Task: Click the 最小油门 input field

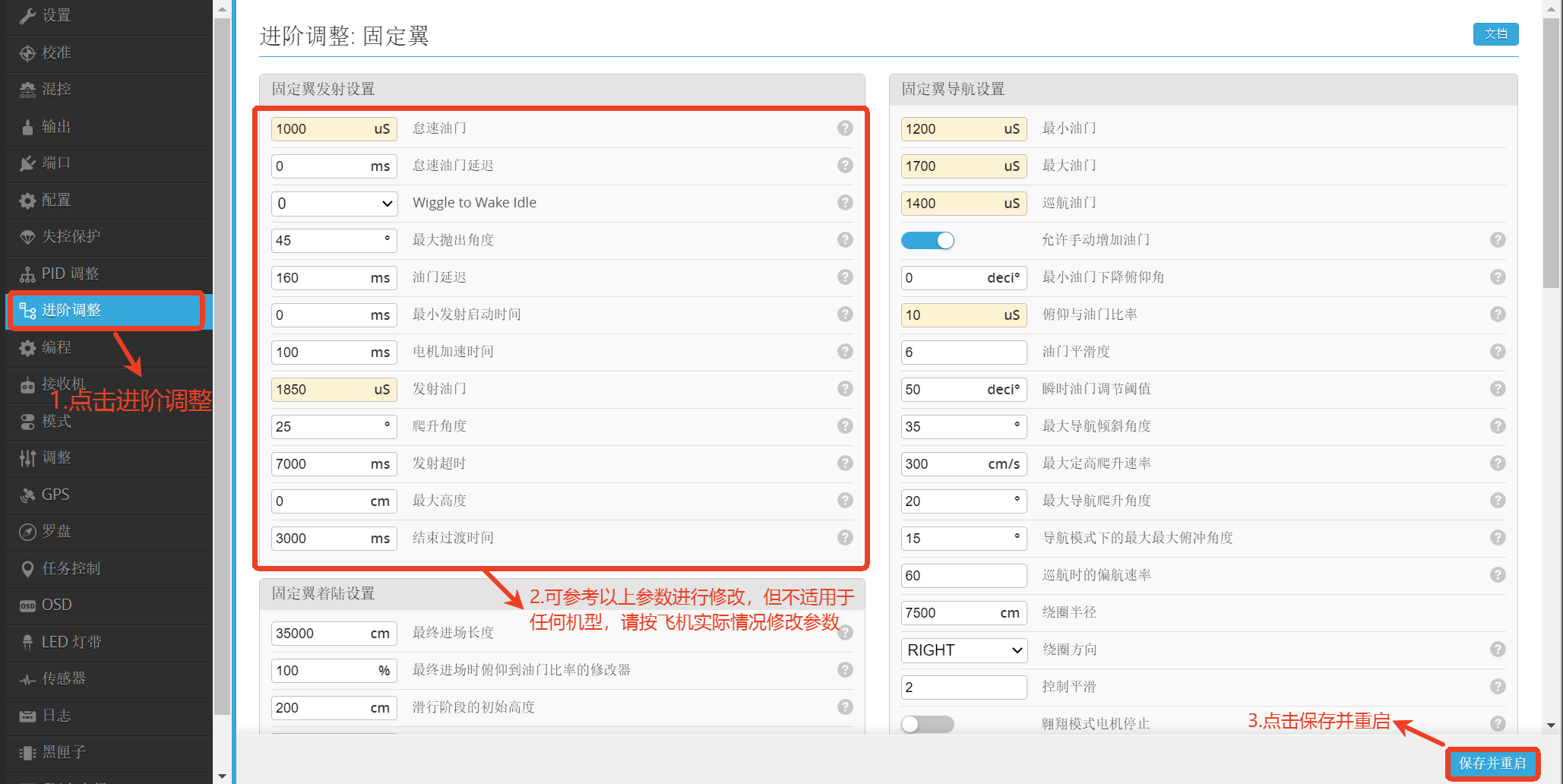Action: 964,129
